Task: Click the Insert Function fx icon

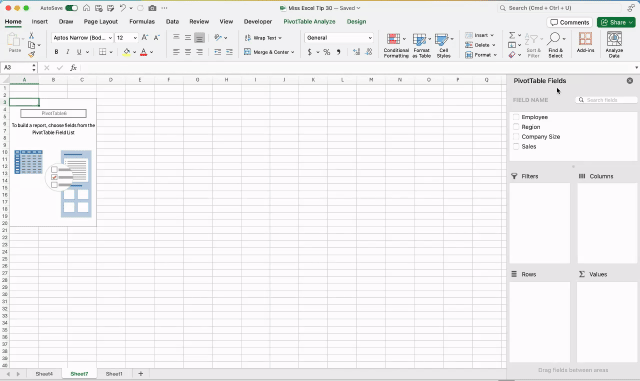Action: 73,68
